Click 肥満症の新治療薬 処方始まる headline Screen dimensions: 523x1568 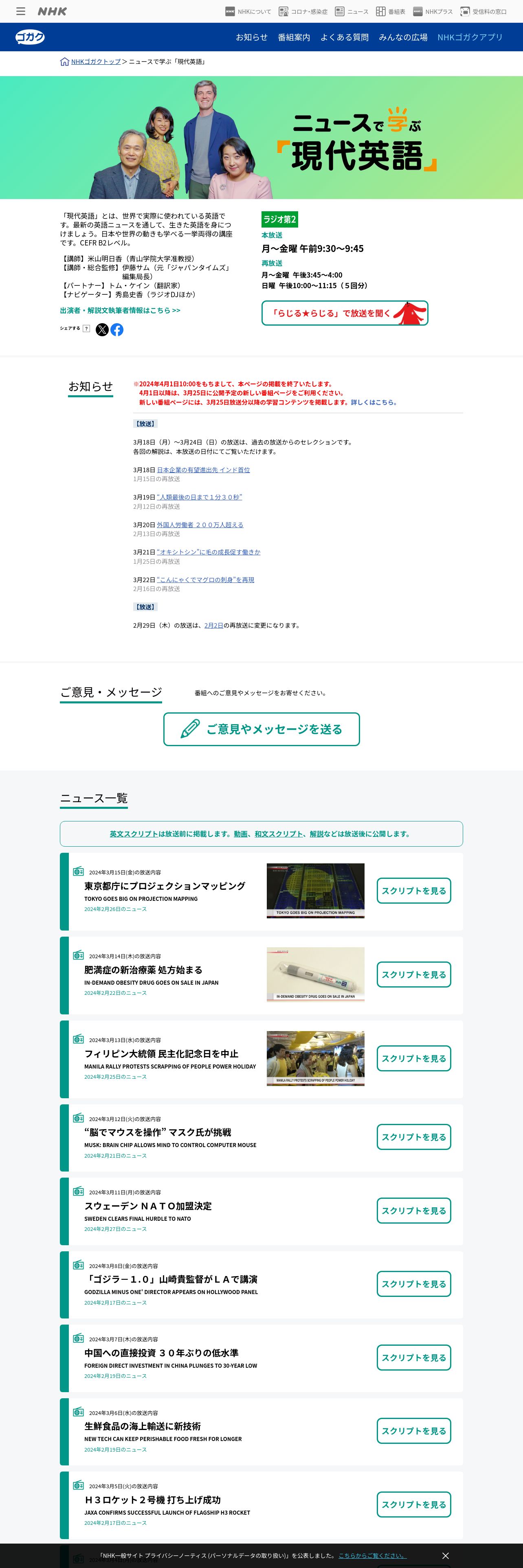click(x=143, y=970)
